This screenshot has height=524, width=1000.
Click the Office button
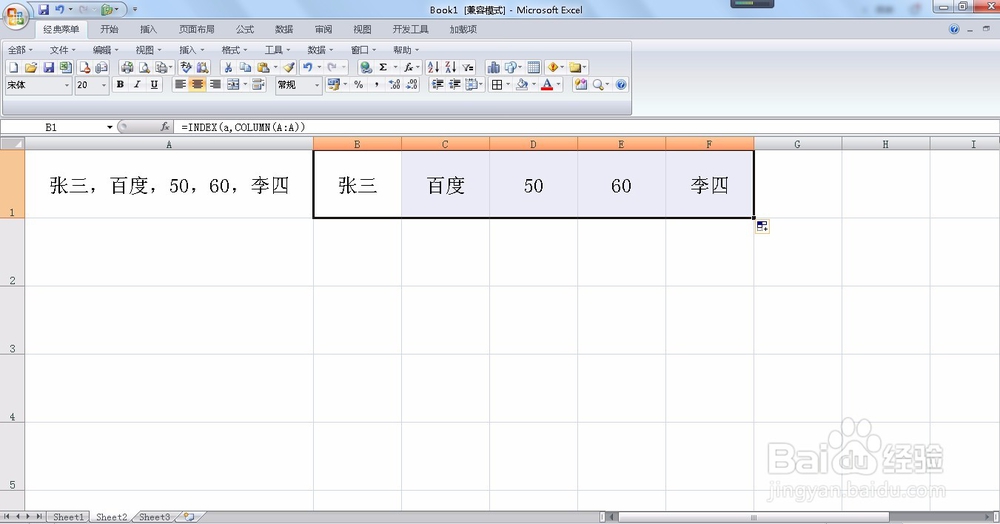[15, 15]
